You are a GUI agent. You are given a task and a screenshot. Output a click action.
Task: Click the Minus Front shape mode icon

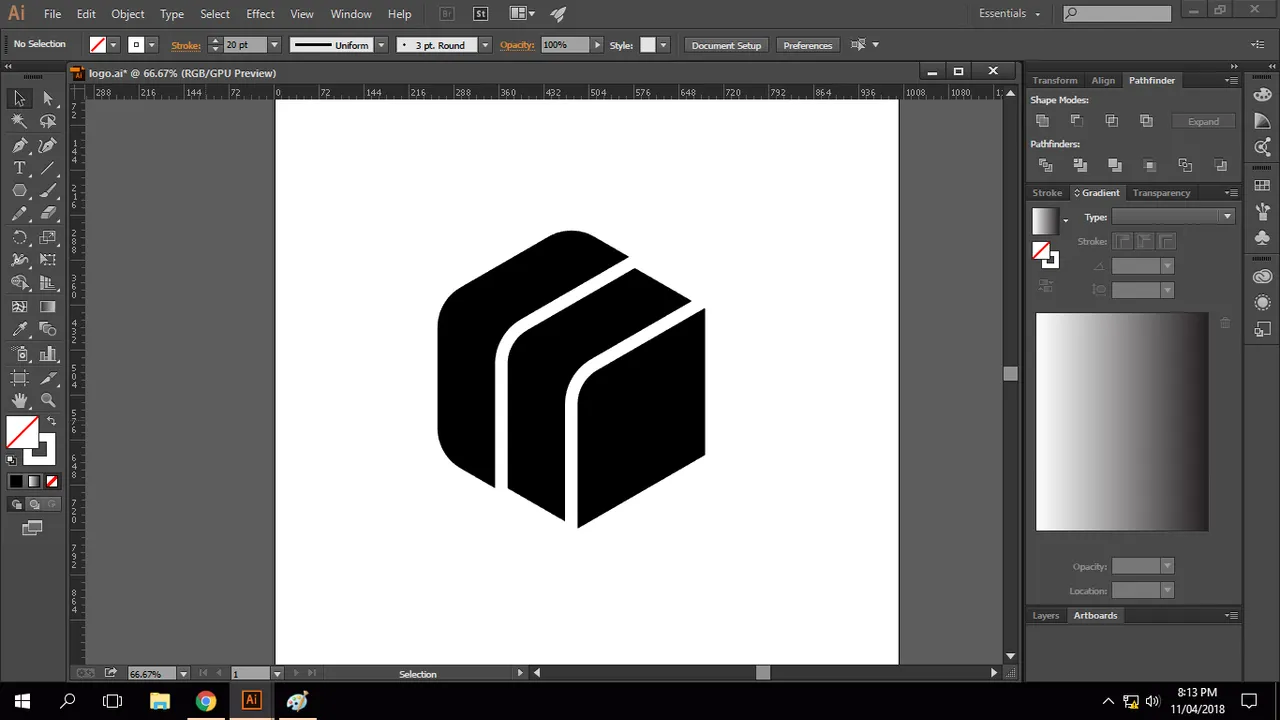(1077, 121)
